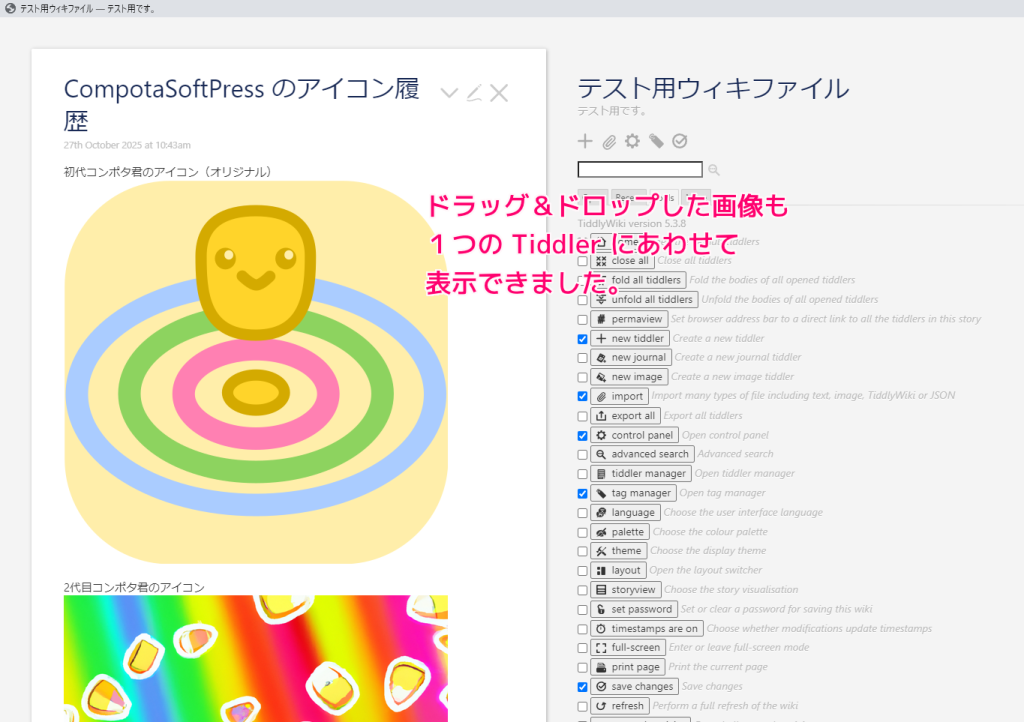Screen dimensions: 1024x722
Task: Collapse the CompotaSoftPress tiddler using its chevron
Action: pos(447,92)
